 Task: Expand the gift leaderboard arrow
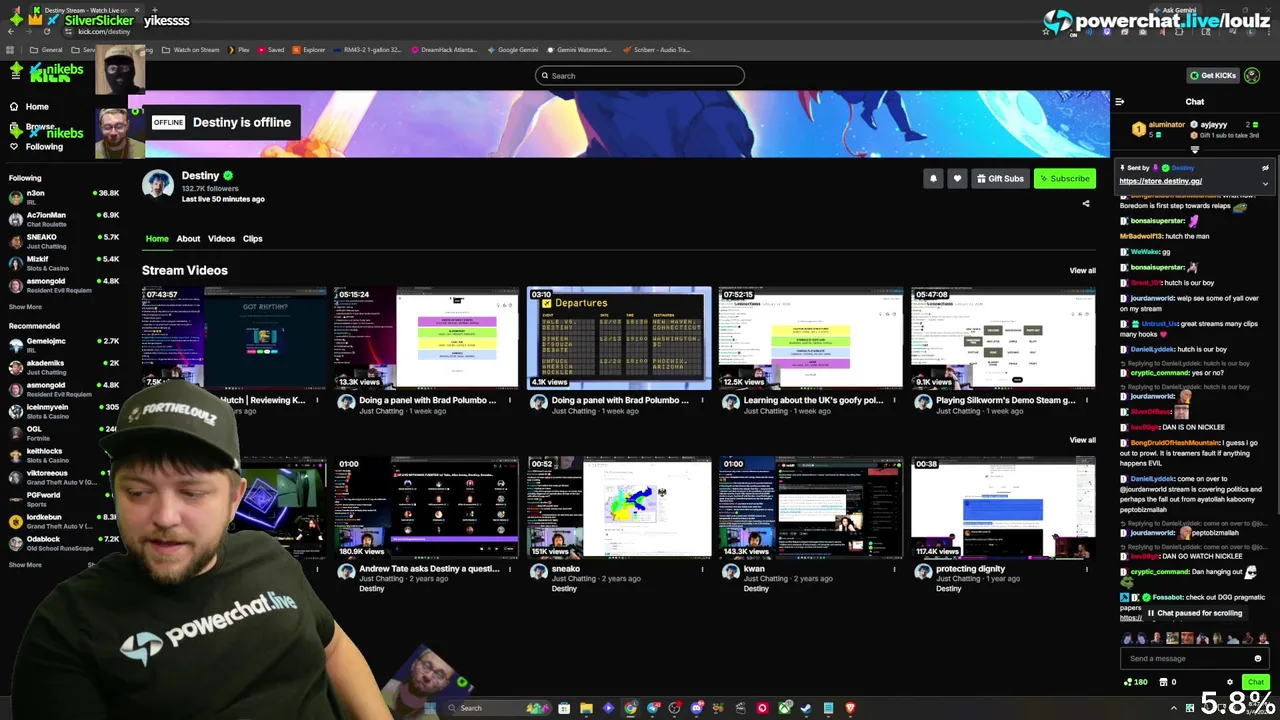(1194, 150)
